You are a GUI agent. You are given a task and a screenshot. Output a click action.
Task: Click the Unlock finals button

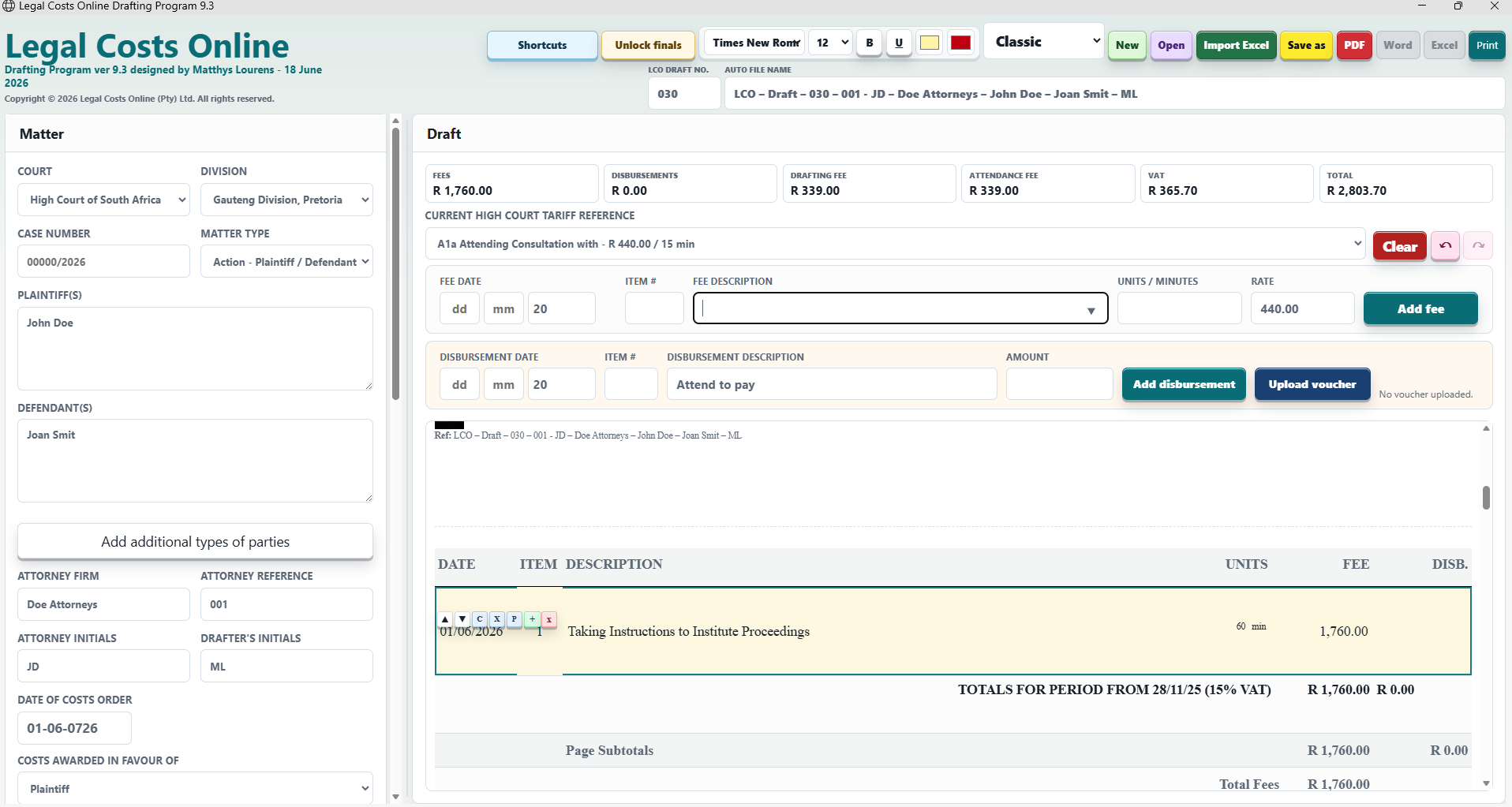pos(648,45)
